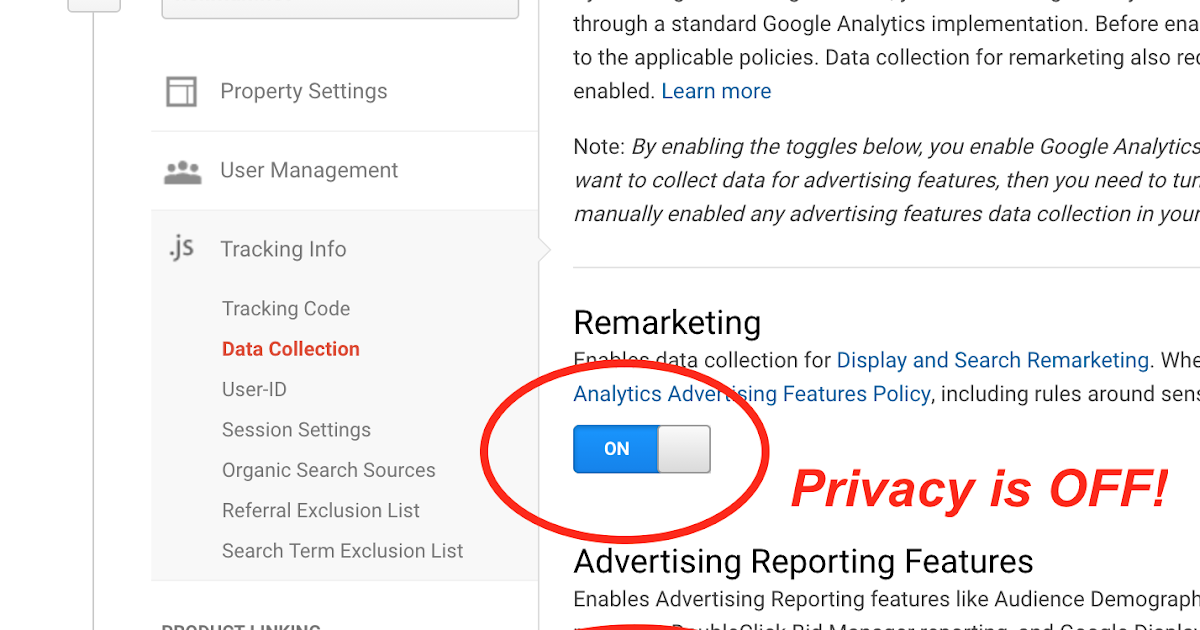Screen dimensions: 1200x630
Task: Click the User Management sidebar entry
Action: click(x=308, y=170)
